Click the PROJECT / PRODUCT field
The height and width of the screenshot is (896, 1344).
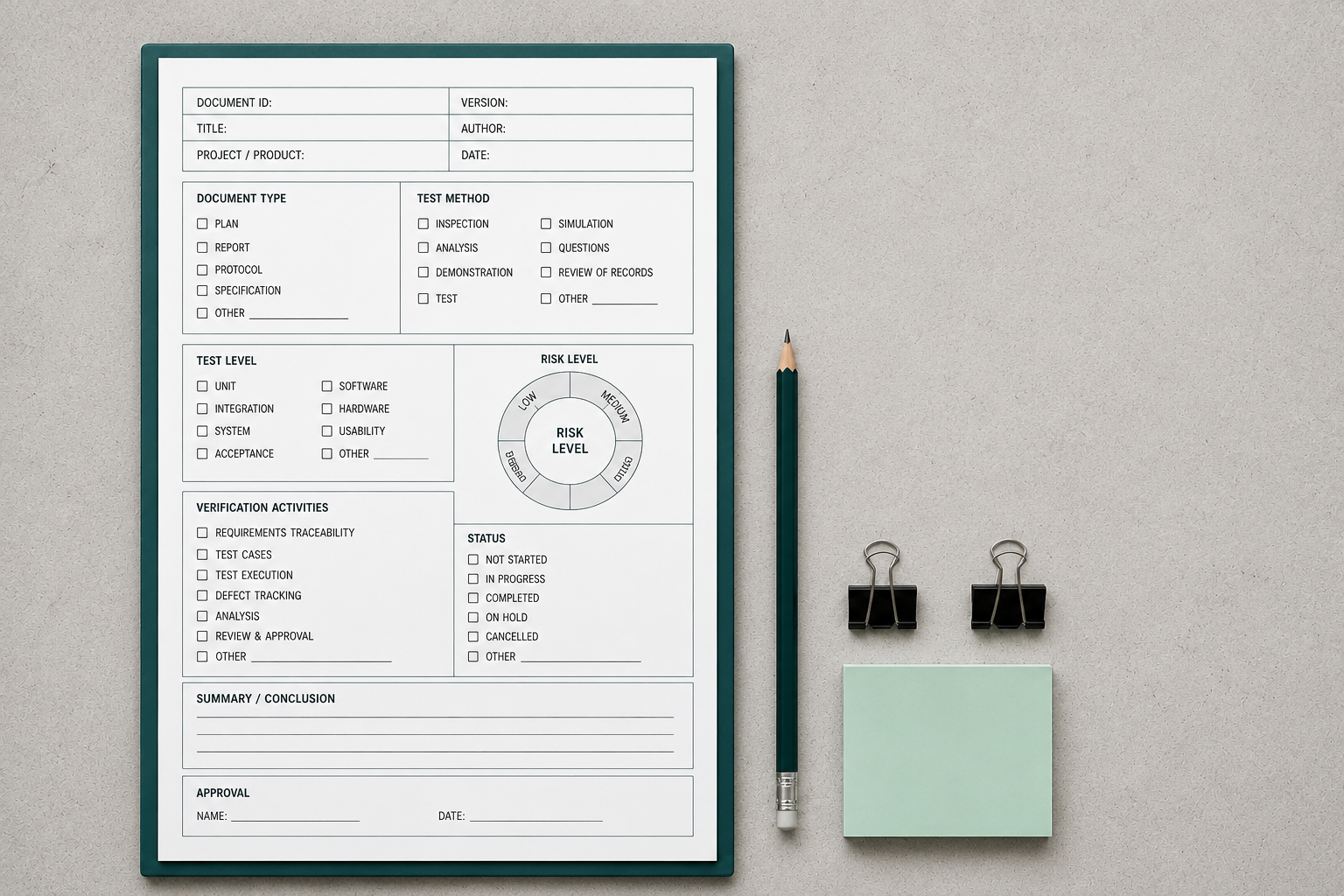316,156
